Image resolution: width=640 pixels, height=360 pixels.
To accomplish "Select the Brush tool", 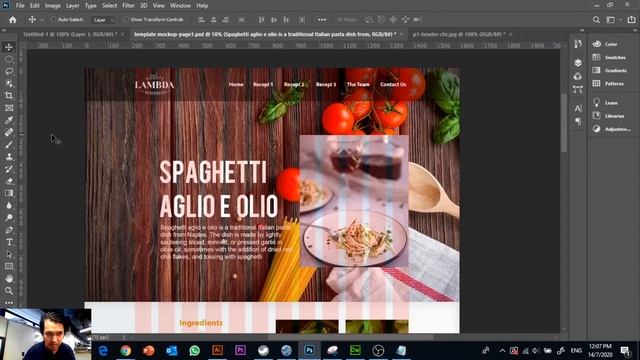I will tap(9, 144).
